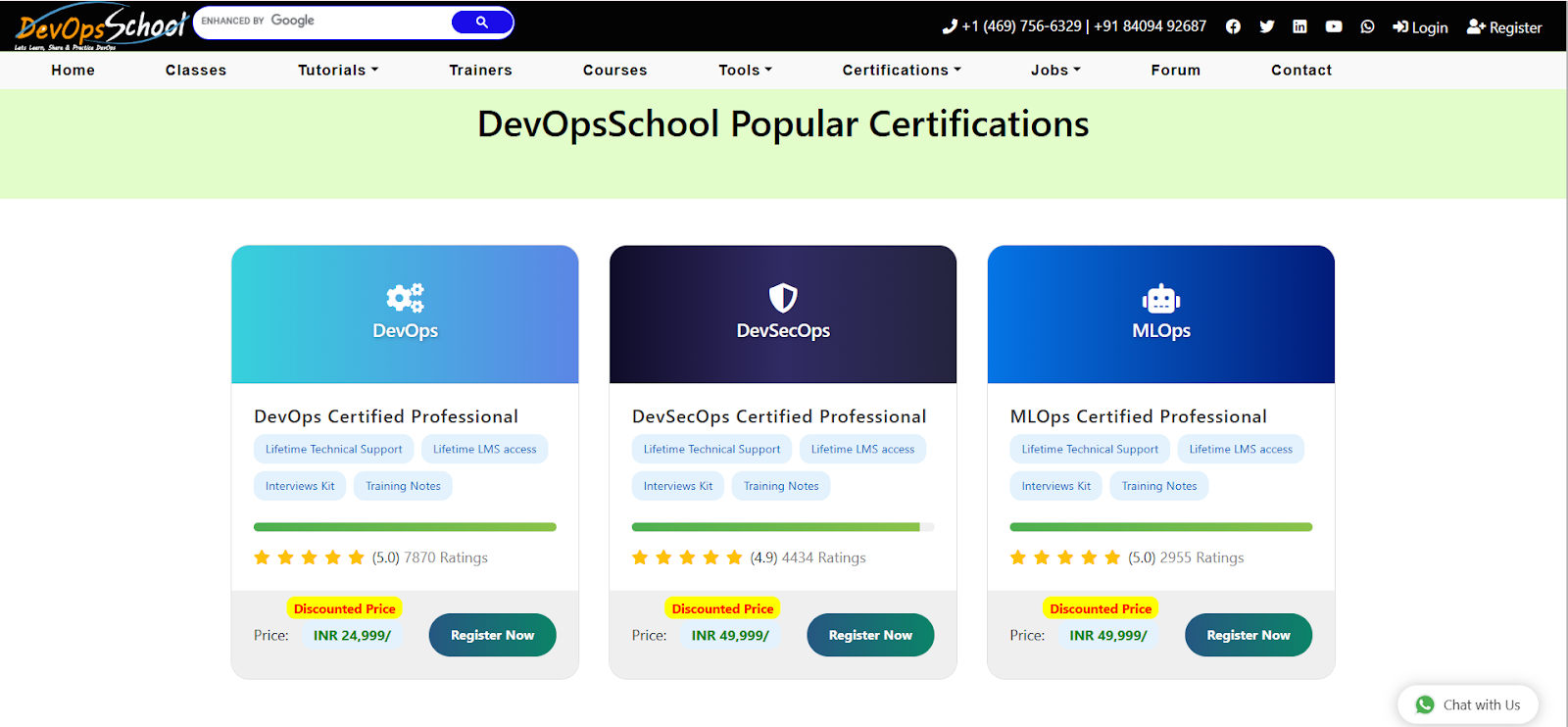
Task: Click the MLOps rating progress bar
Action: tap(1161, 527)
